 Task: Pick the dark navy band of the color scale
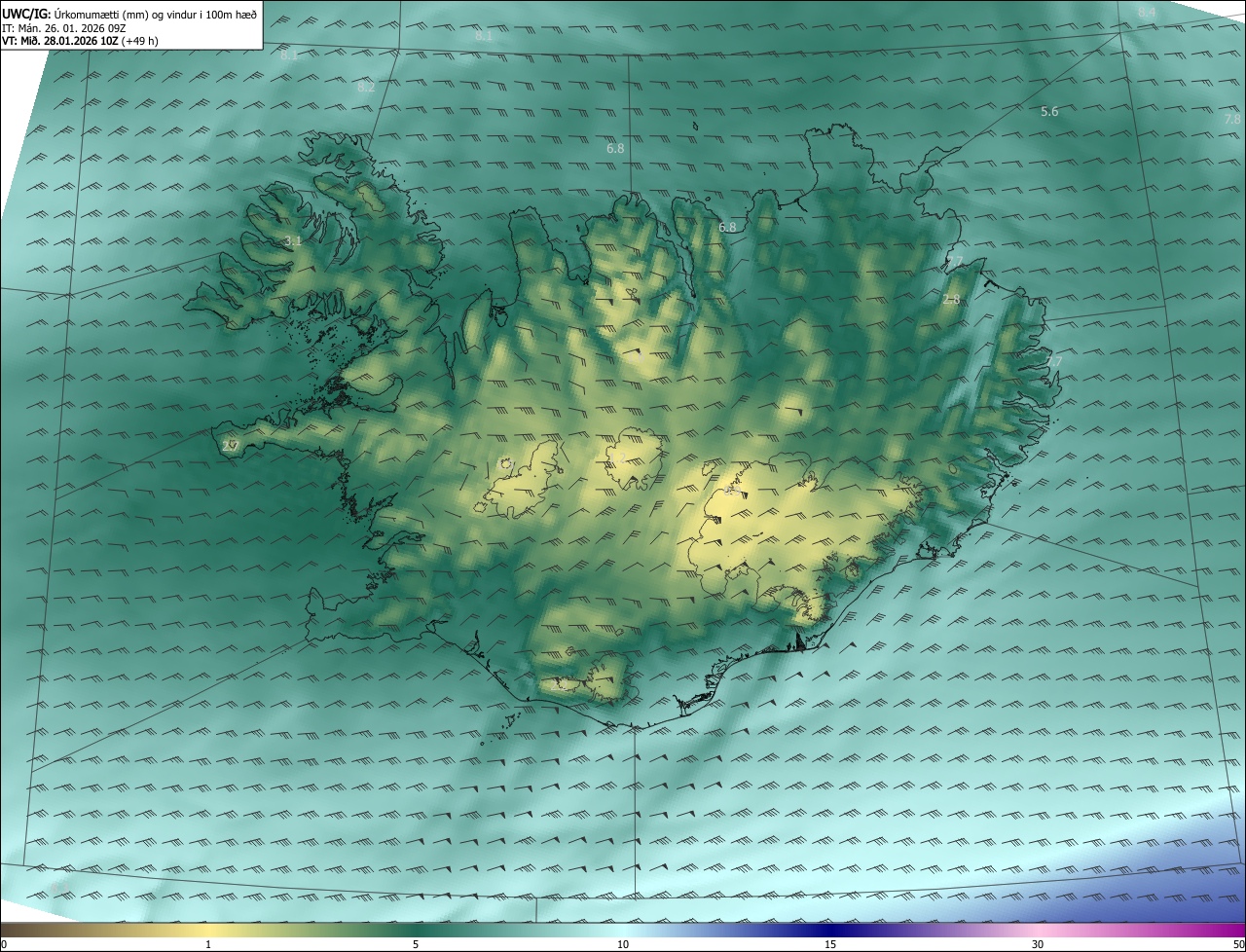point(830,930)
